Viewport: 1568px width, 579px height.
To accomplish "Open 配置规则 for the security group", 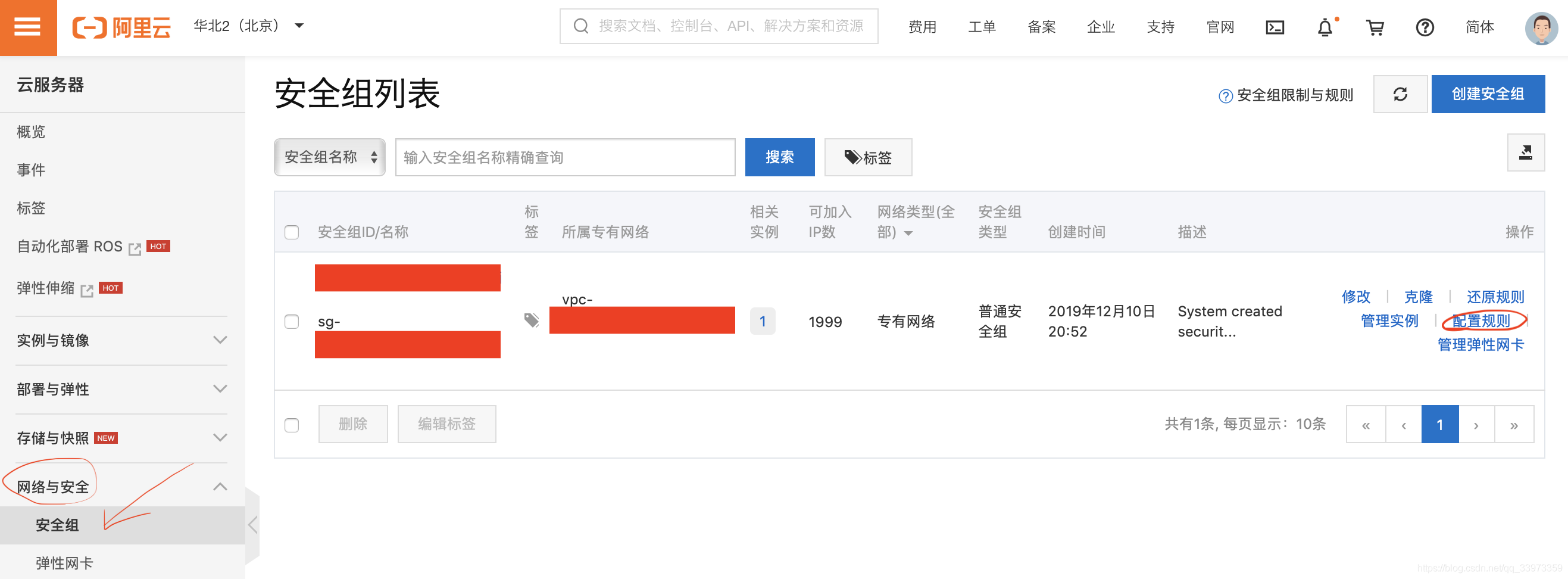I will pyautogui.click(x=1482, y=321).
